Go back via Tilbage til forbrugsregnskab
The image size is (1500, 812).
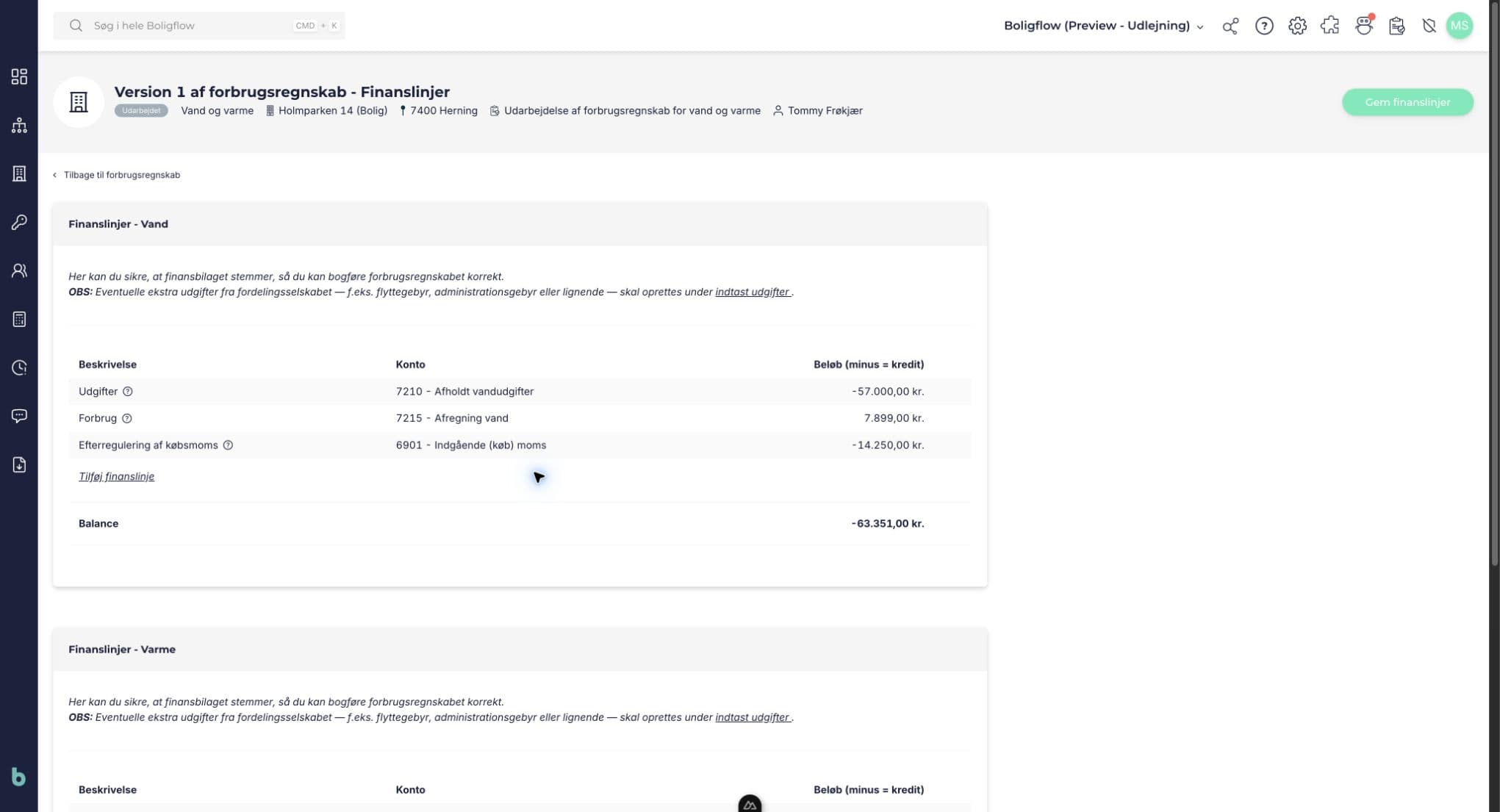coord(116,175)
